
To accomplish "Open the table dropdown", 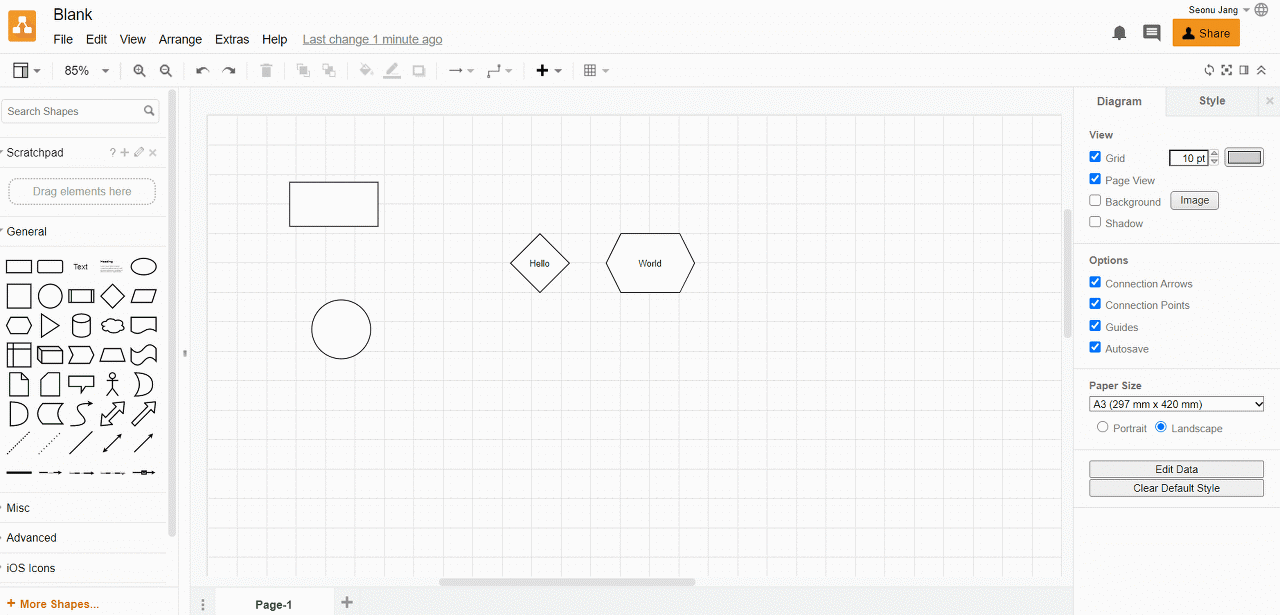I will [597, 71].
